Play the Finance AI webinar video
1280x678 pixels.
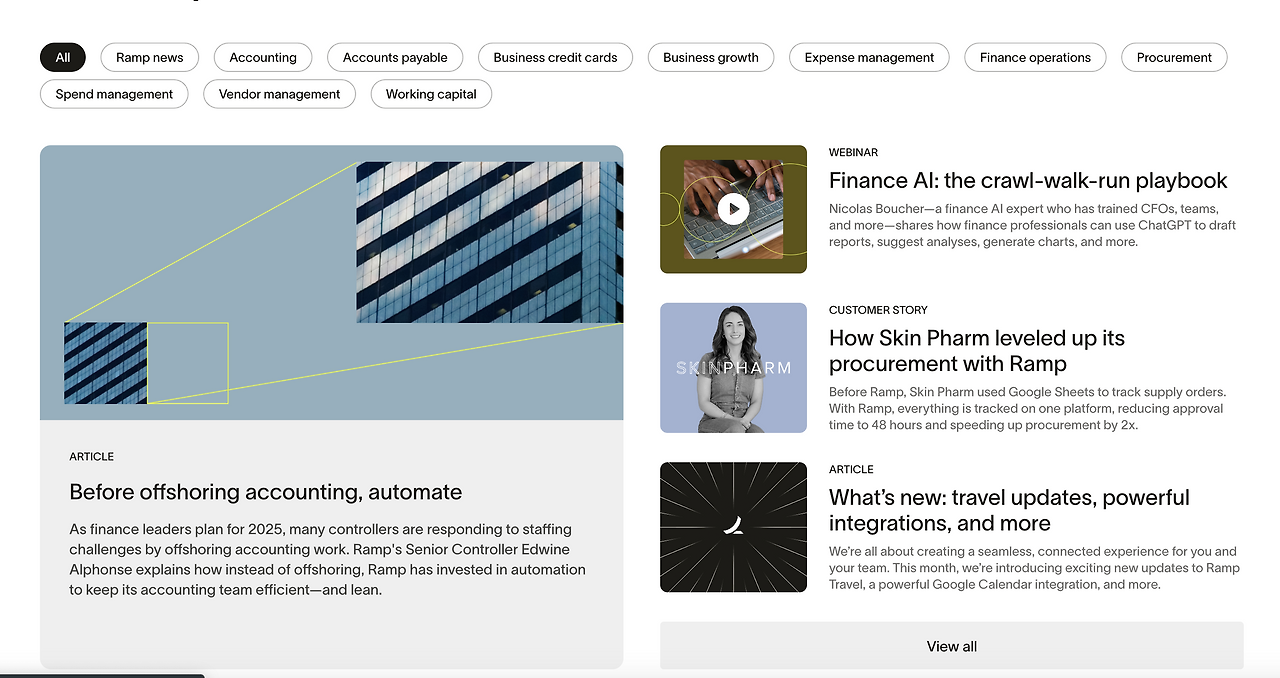pos(733,209)
